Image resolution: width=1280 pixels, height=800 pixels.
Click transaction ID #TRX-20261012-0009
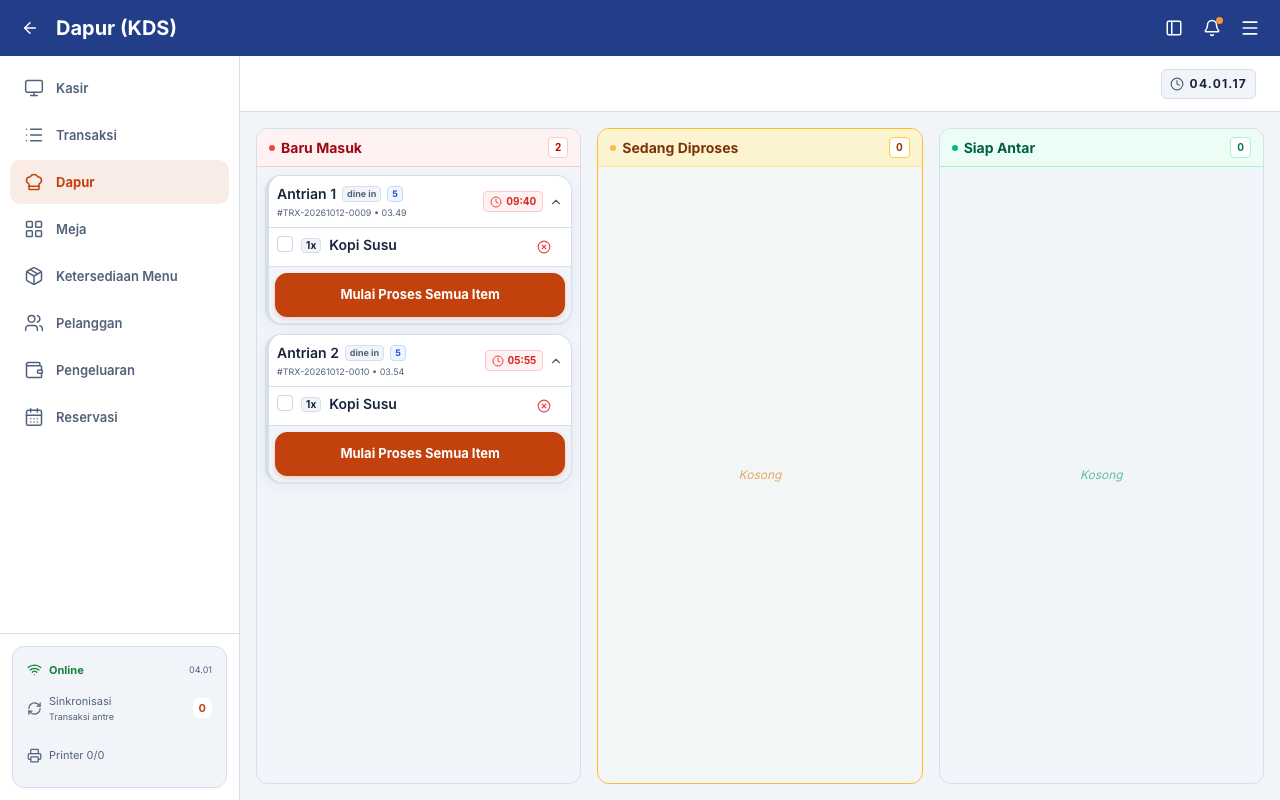324,213
